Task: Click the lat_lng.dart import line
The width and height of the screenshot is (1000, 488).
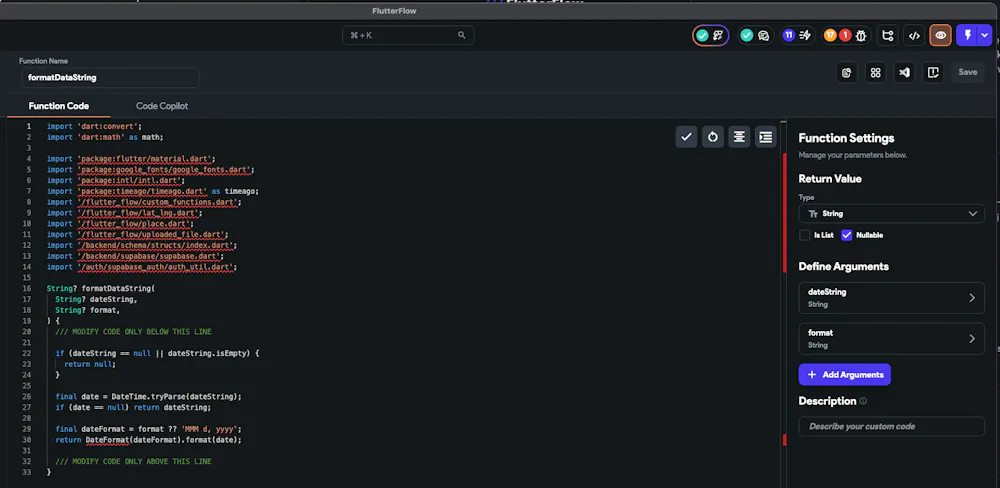Action: (x=125, y=213)
